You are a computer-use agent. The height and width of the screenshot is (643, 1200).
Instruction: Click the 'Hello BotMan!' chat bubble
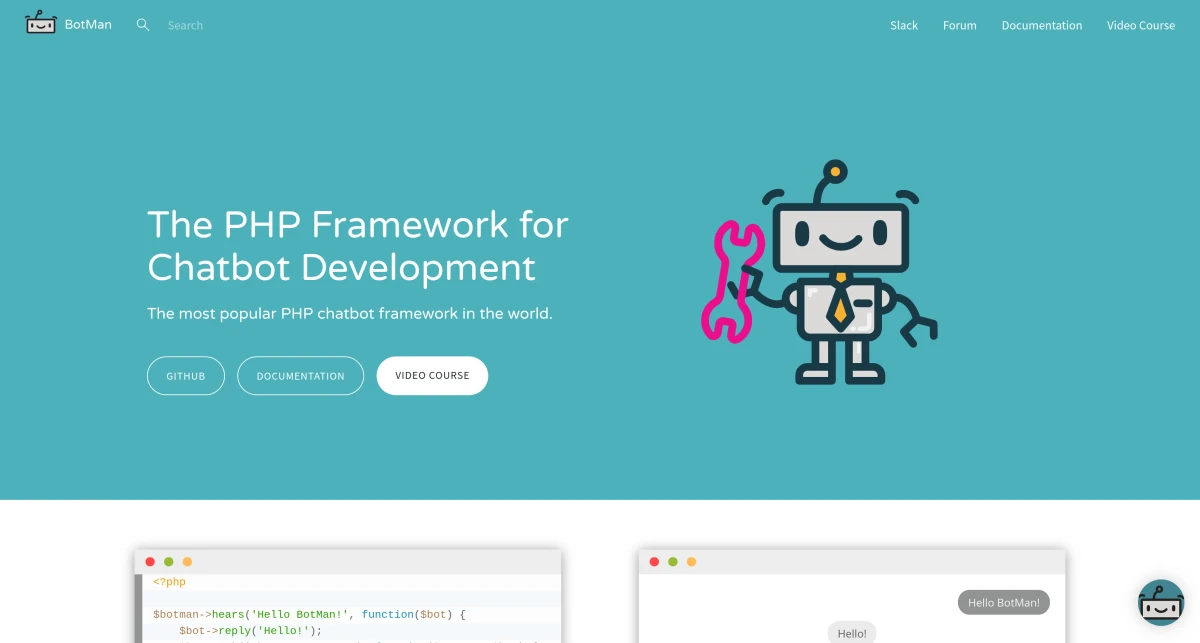click(x=1003, y=602)
